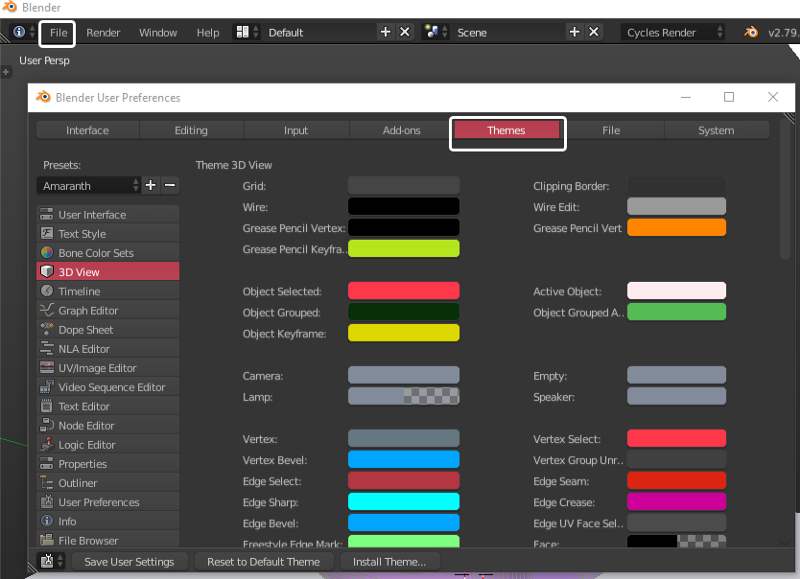
Task: Edit the Lamp color with alpha swatch
Action: click(404, 396)
